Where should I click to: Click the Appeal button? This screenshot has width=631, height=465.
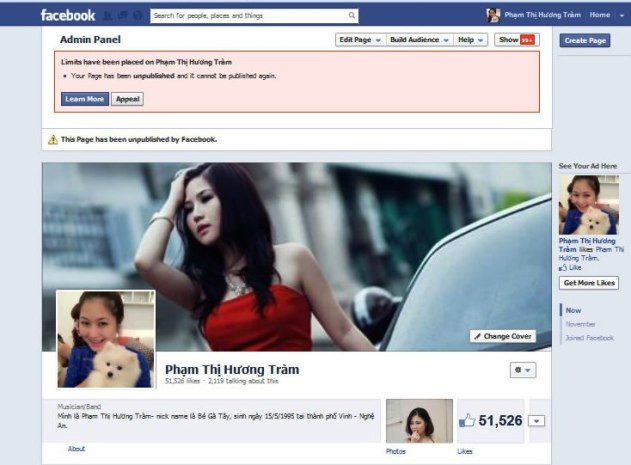(128, 99)
